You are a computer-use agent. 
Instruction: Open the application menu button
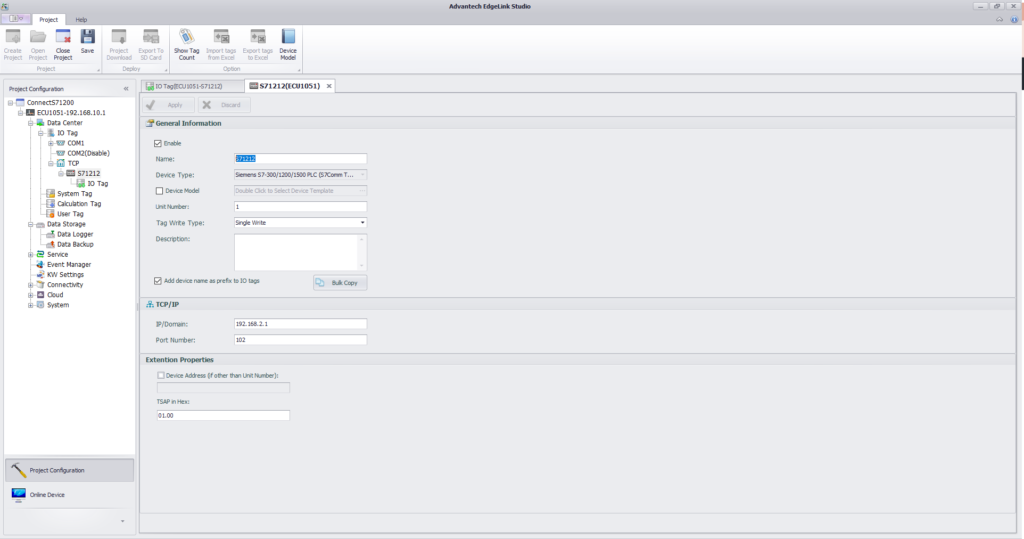click(x=16, y=19)
